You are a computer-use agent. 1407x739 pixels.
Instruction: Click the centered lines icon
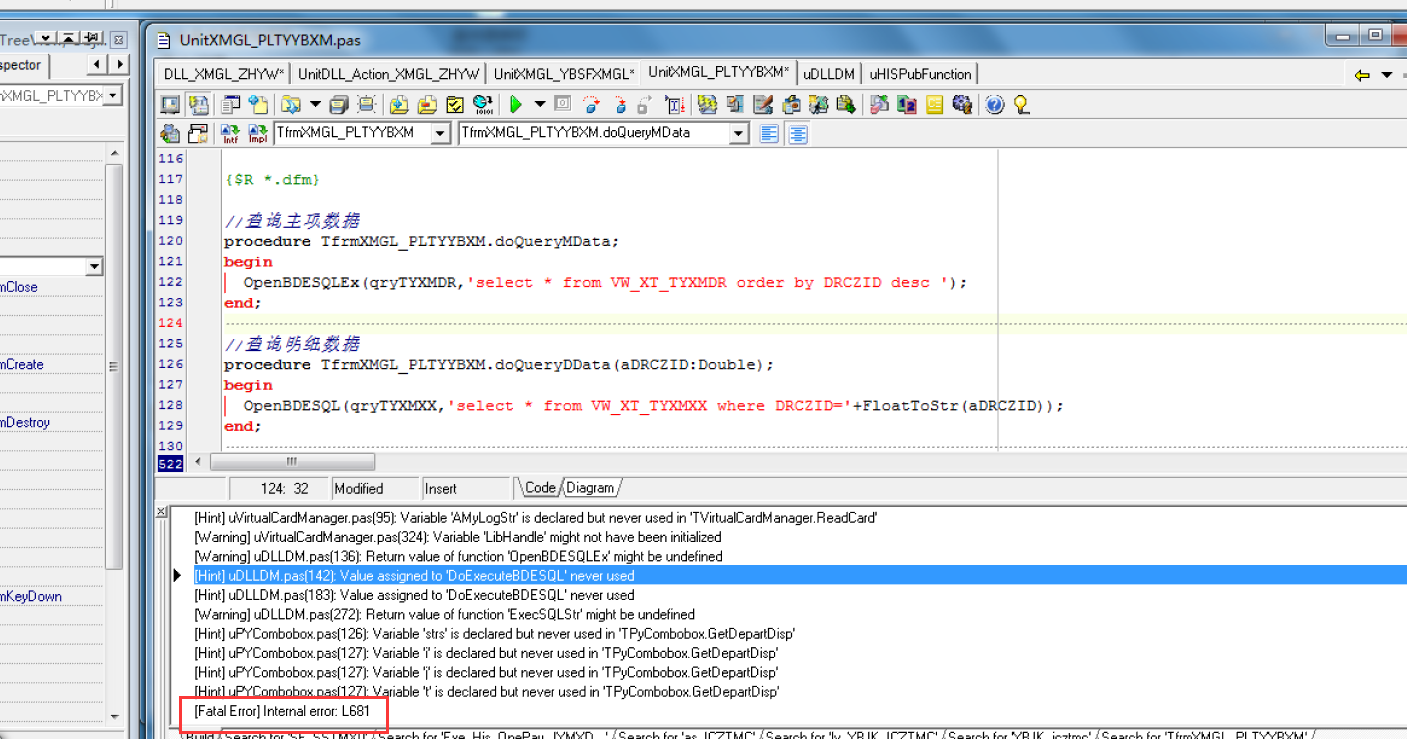(x=797, y=134)
